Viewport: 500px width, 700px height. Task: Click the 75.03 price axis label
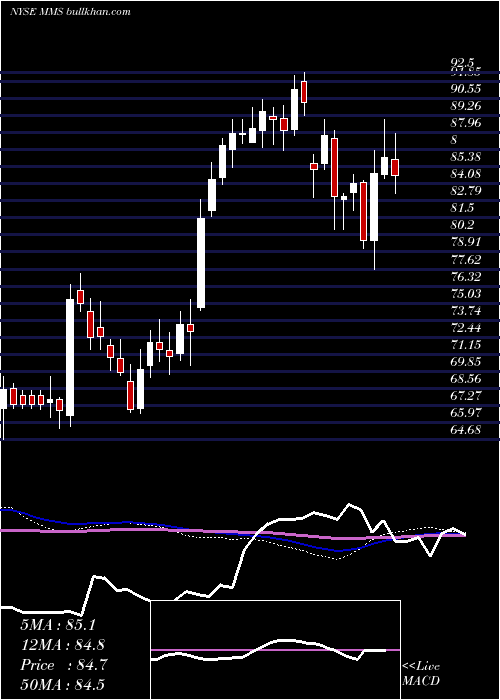point(466,293)
